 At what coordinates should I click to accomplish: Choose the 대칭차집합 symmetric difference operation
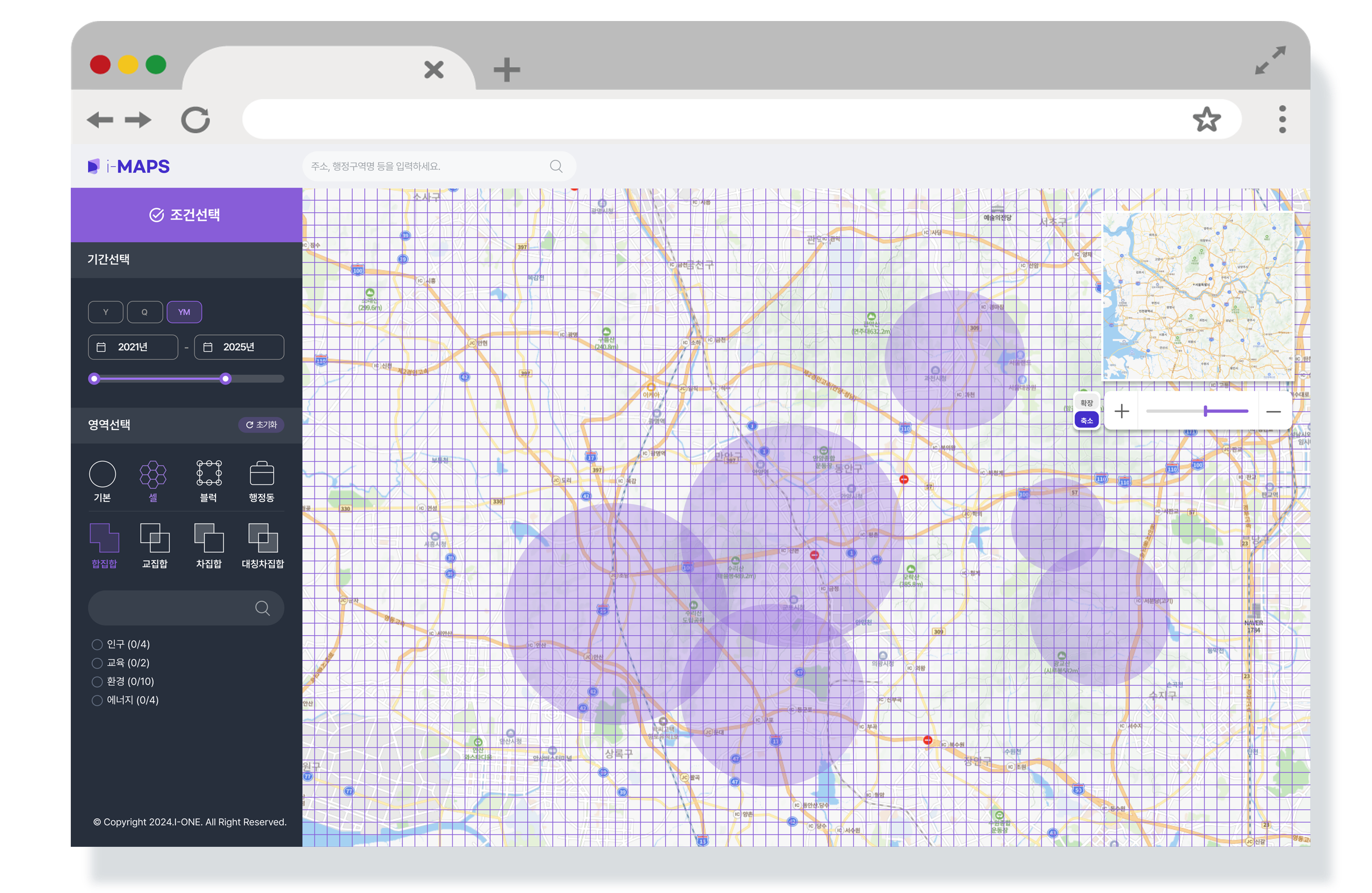(263, 545)
